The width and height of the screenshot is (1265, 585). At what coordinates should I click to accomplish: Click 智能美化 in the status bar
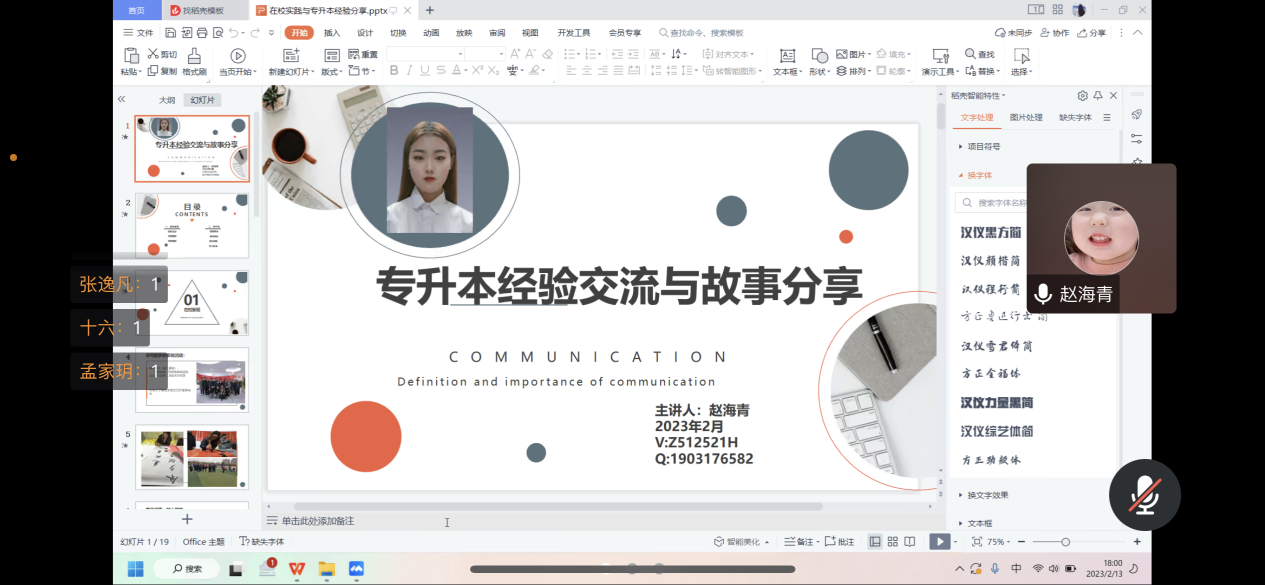pyautogui.click(x=741, y=542)
